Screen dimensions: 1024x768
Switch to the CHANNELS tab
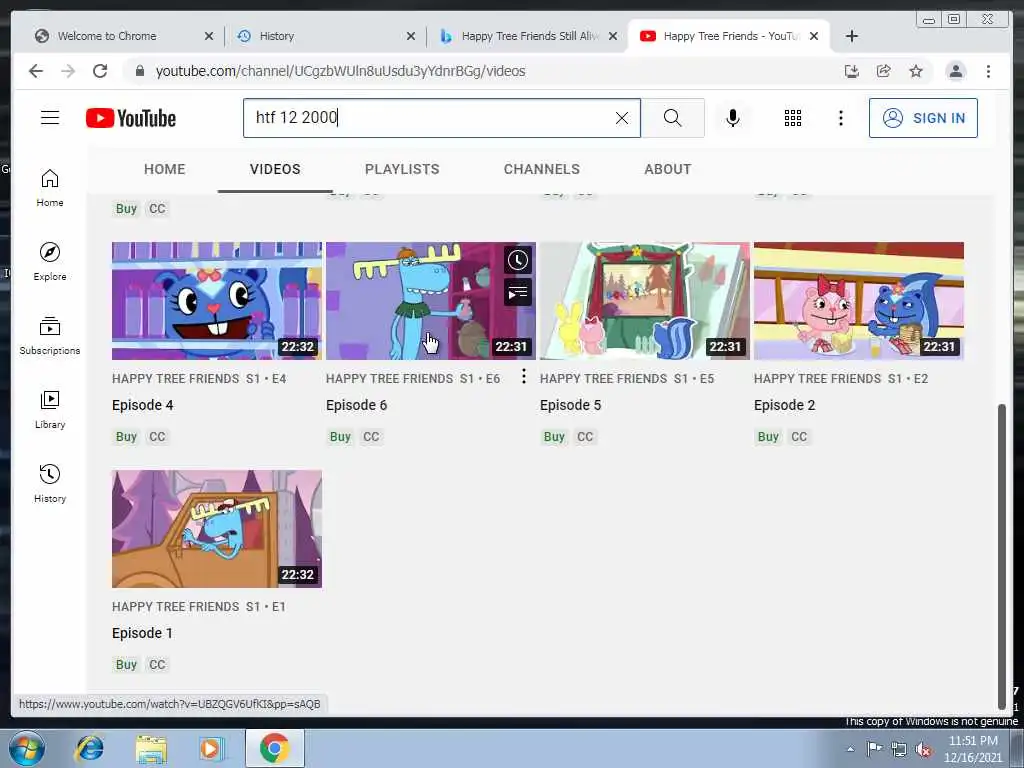coord(541,169)
